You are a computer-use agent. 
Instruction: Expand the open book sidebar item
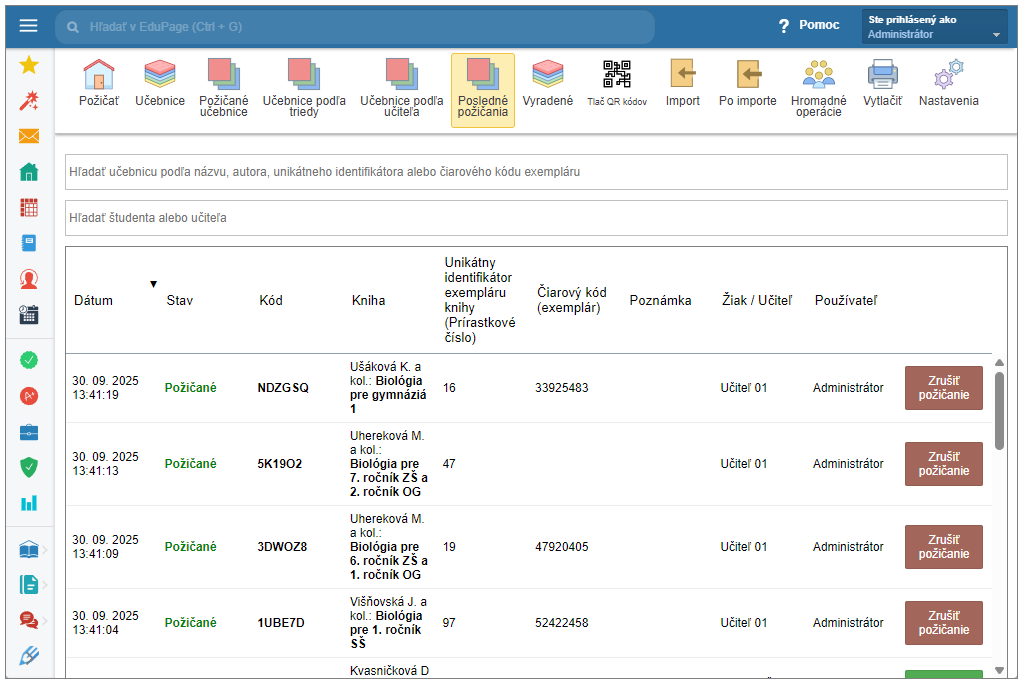point(30,550)
